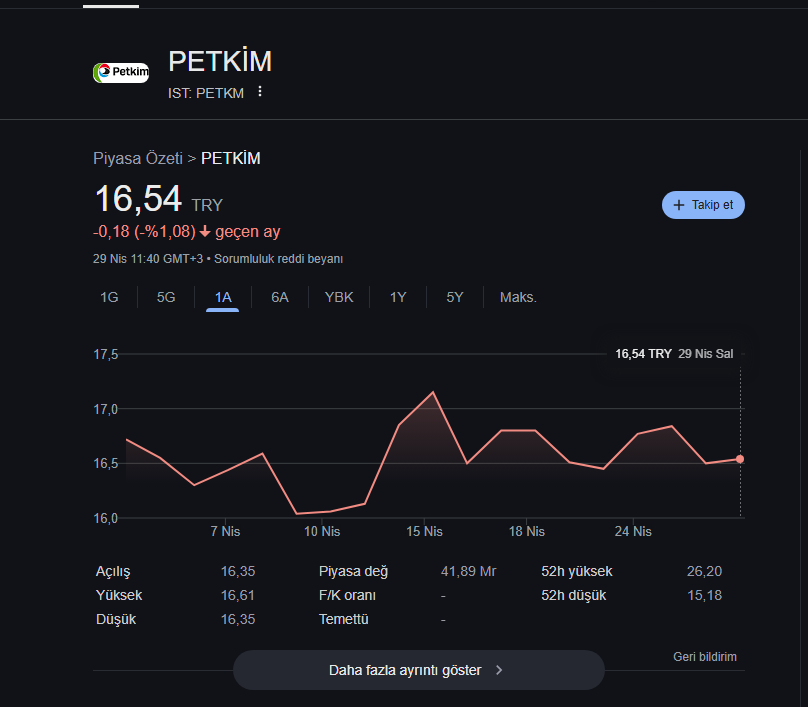
Task: Click the Petkim company logo
Action: pyautogui.click(x=121, y=73)
